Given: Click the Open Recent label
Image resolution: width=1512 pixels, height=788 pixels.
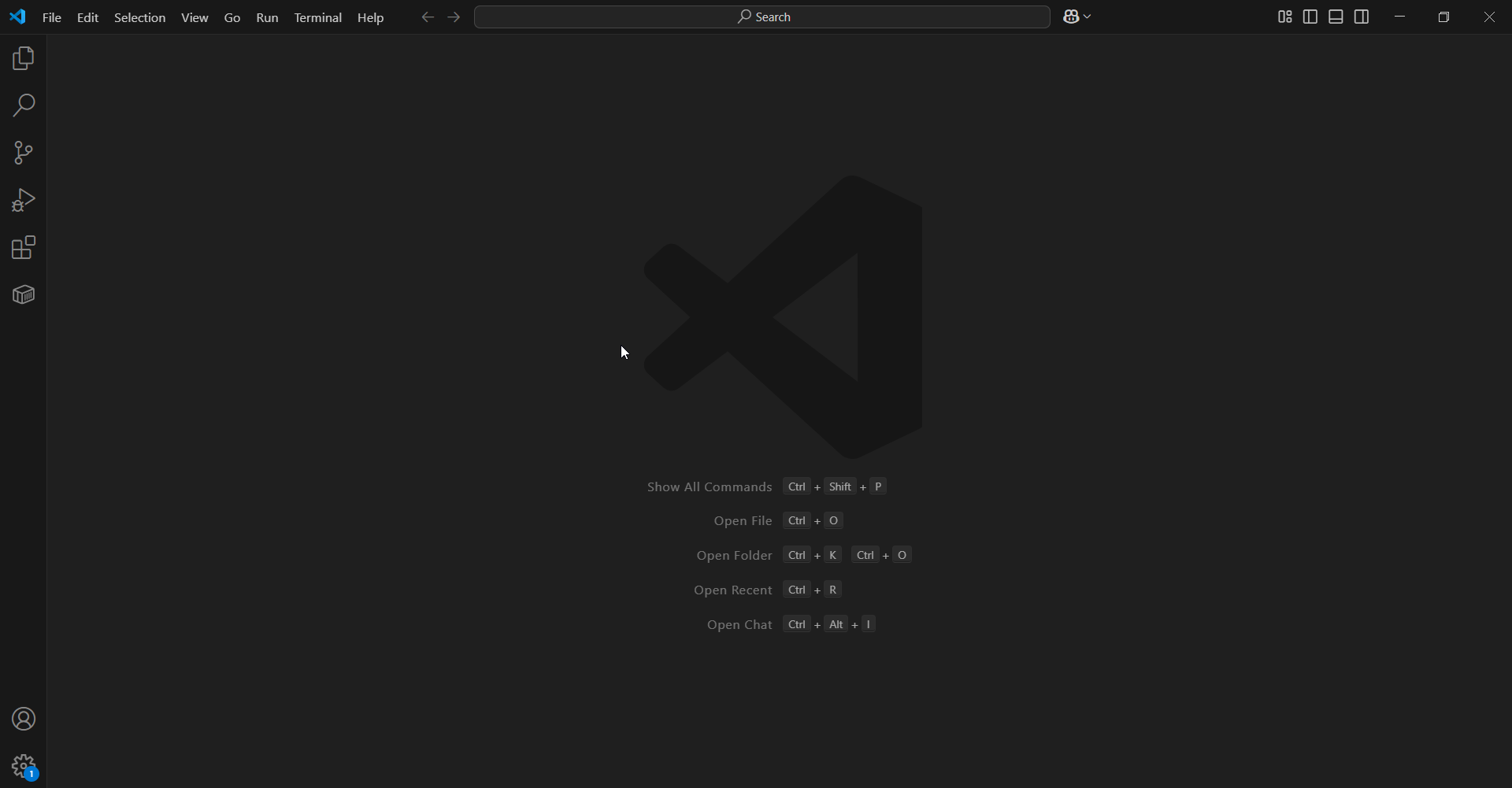Looking at the screenshot, I should [732, 590].
